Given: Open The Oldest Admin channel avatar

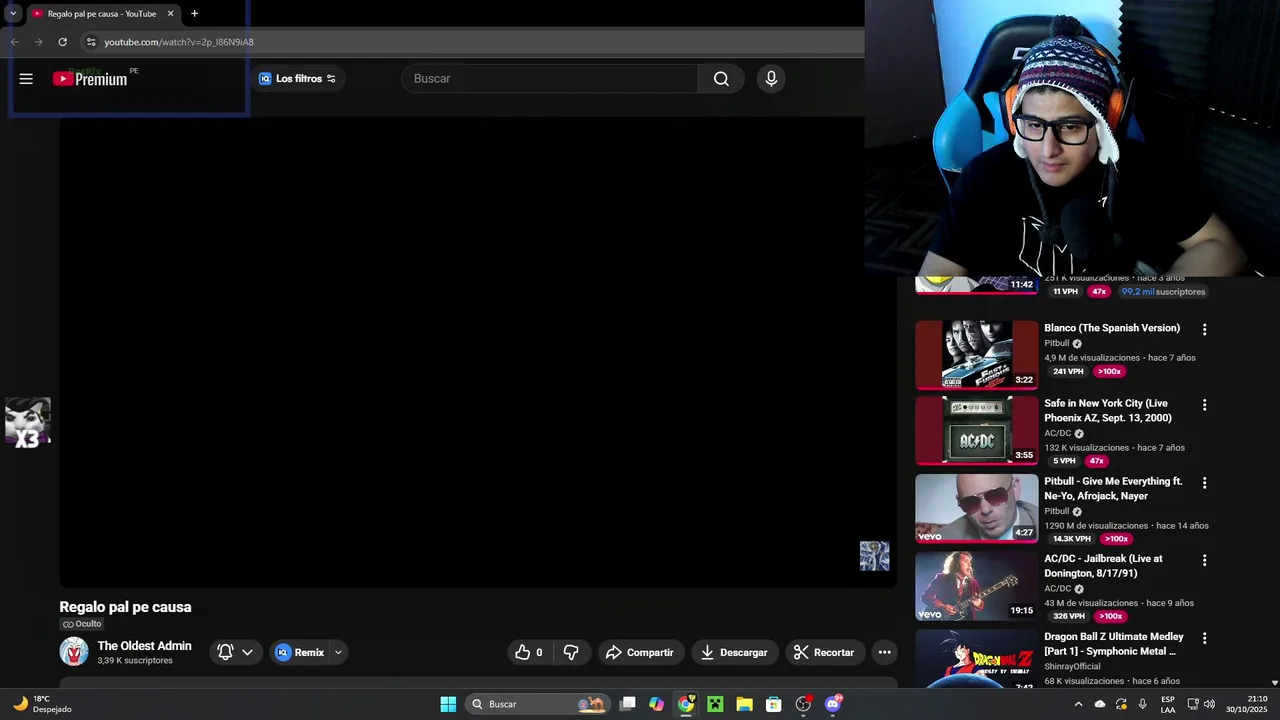Looking at the screenshot, I should point(74,652).
